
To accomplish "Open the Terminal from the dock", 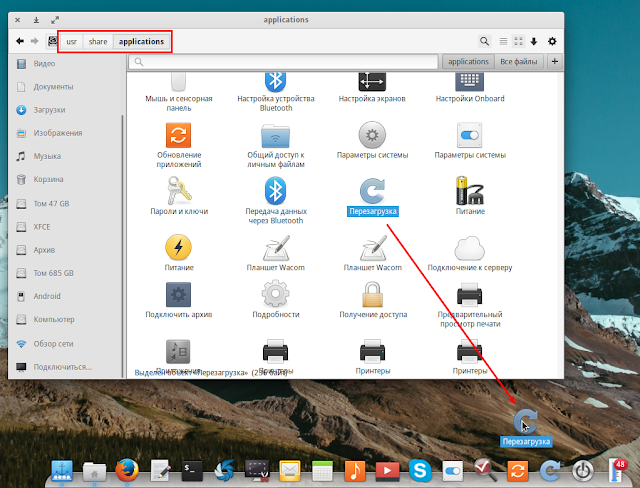I will click(x=192, y=471).
